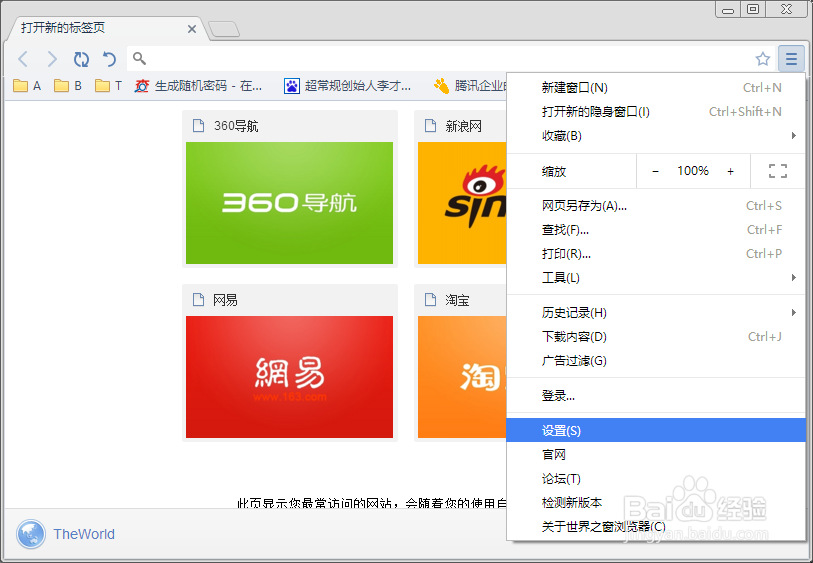Open 广告过滤(G) from the menu
The width and height of the screenshot is (813, 563).
tap(656, 361)
